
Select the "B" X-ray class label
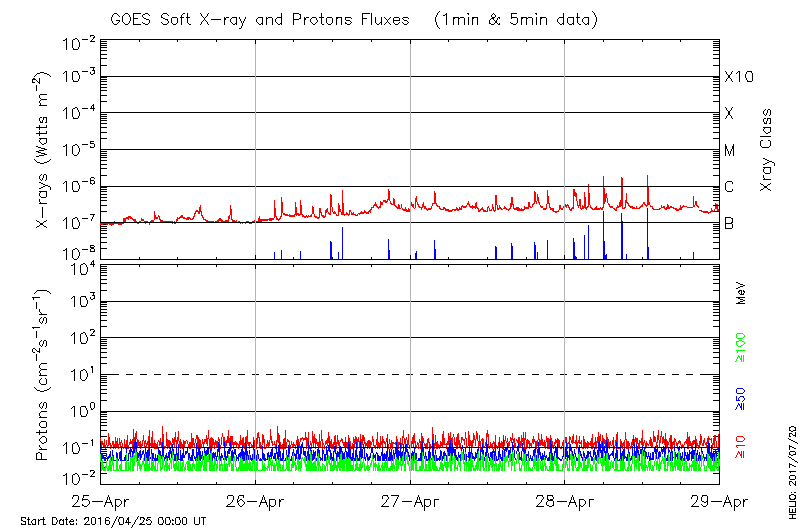tap(730, 223)
